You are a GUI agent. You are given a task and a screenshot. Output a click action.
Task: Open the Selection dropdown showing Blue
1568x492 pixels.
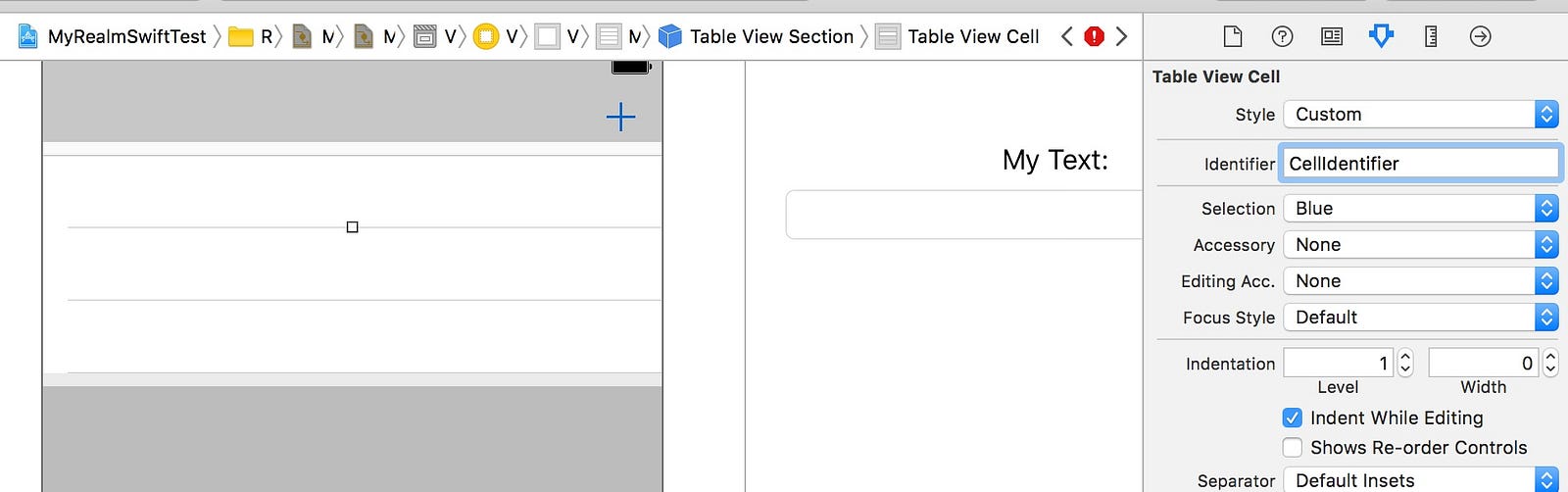tap(1421, 208)
